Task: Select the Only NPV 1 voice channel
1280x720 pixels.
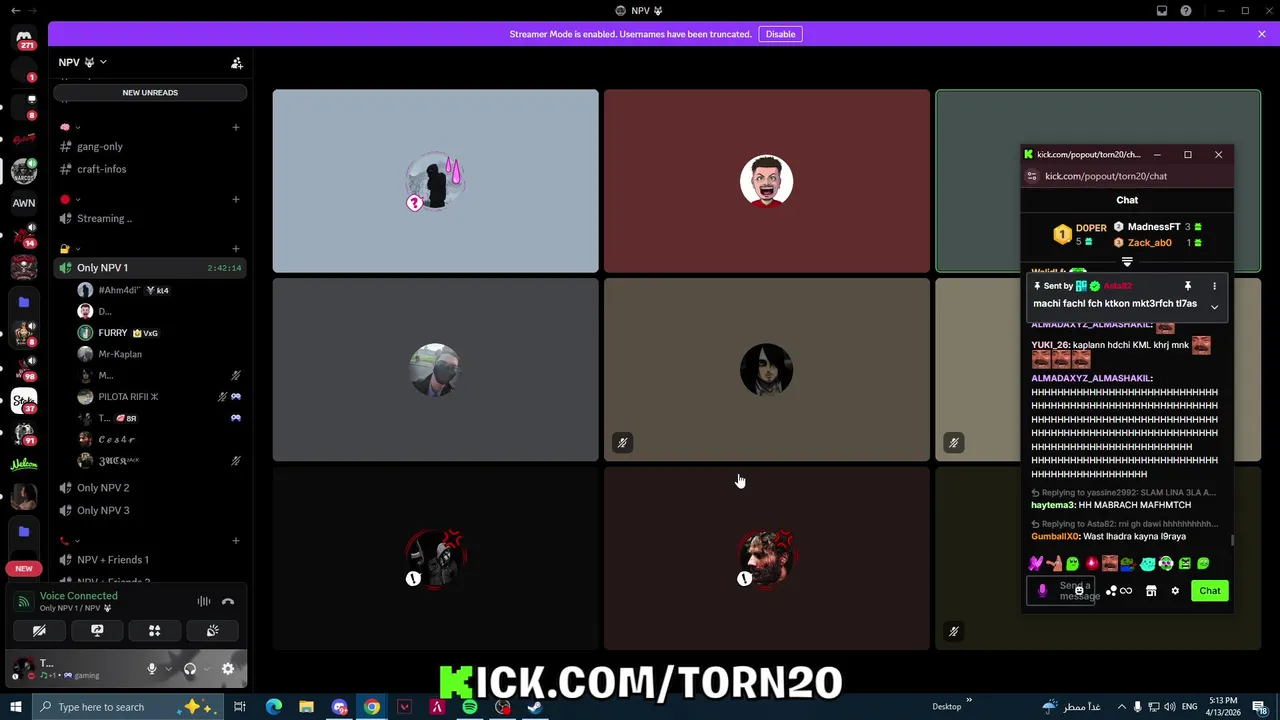Action: 150,268
